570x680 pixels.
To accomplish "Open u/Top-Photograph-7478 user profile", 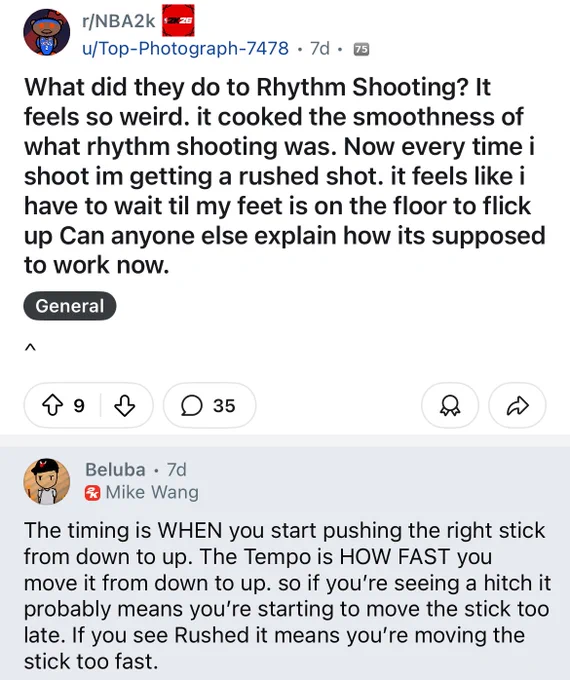I will (x=185, y=49).
